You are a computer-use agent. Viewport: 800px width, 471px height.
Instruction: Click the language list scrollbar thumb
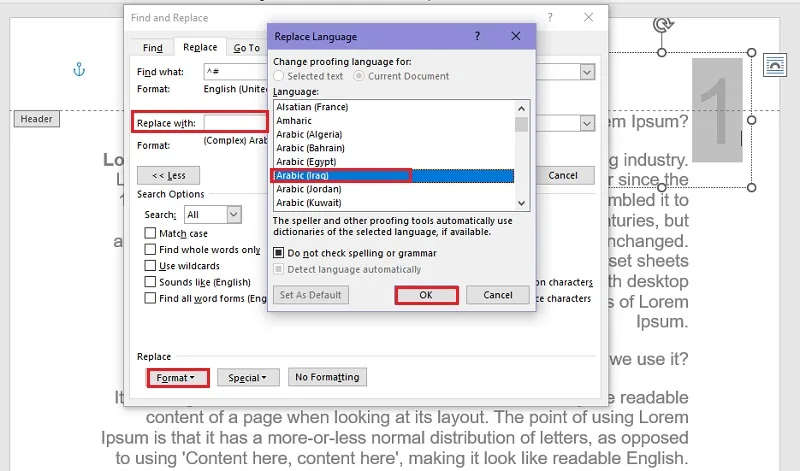pos(521,125)
